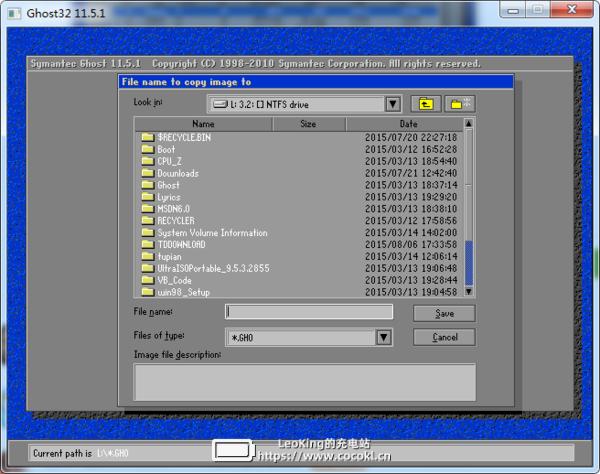600x474 pixels.
Task: Select the Ghost folder icon
Action: (148, 185)
